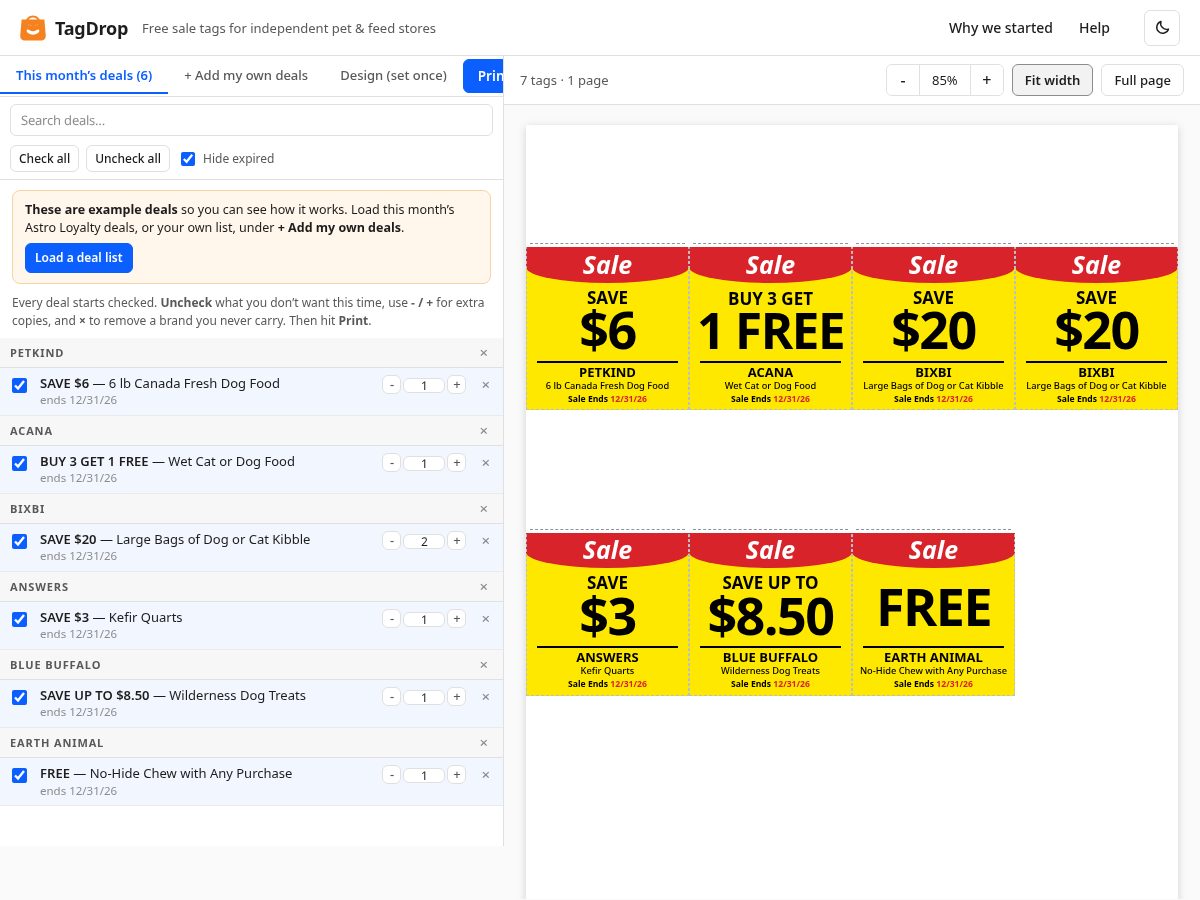Screen dimensions: 1200x900
Task: Remove the BIXBI brand group
Action: pyautogui.click(x=484, y=509)
